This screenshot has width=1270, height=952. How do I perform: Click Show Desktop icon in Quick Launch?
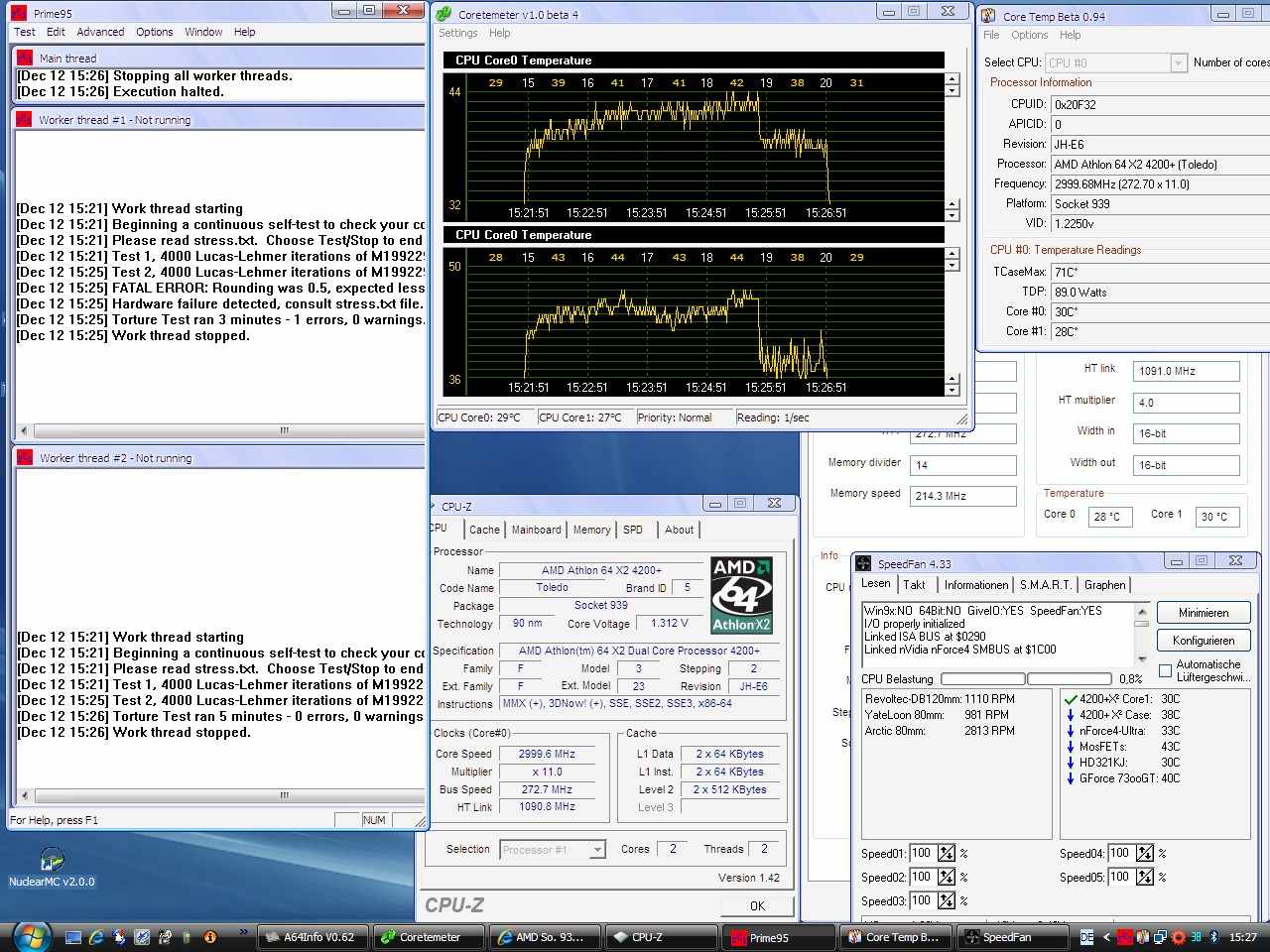pos(73,936)
